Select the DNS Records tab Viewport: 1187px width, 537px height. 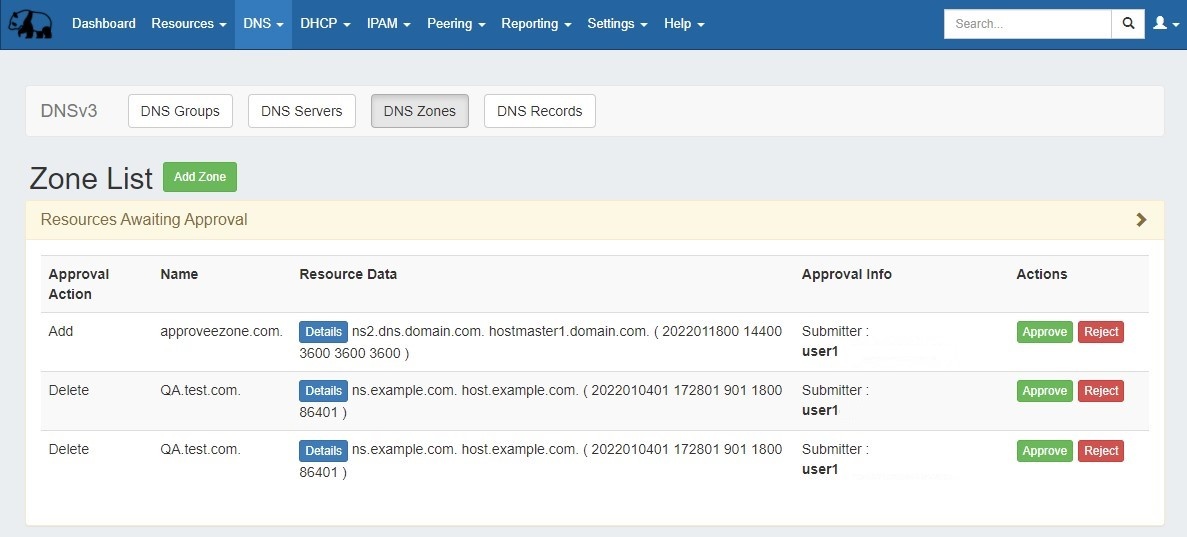(539, 111)
